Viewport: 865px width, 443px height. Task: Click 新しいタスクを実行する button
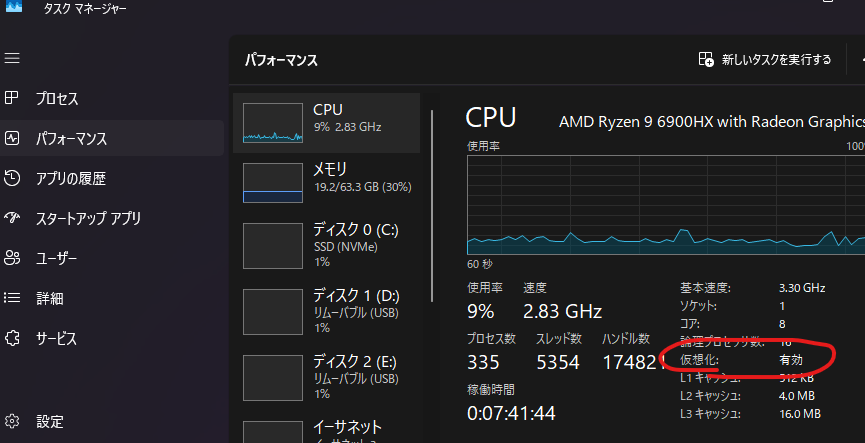coord(765,60)
